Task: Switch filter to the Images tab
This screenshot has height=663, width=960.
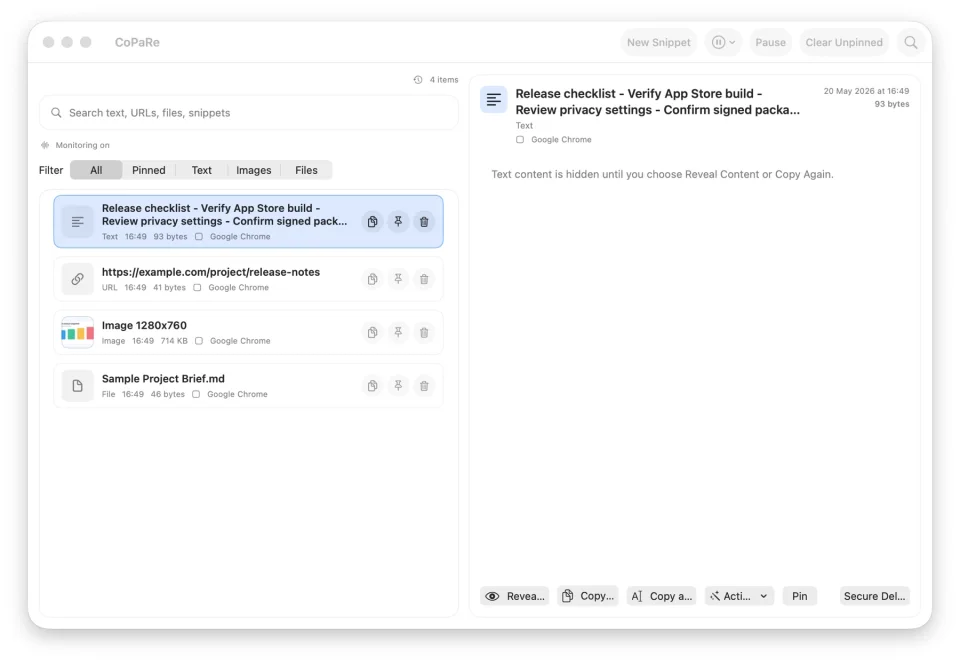Action: coord(253,170)
